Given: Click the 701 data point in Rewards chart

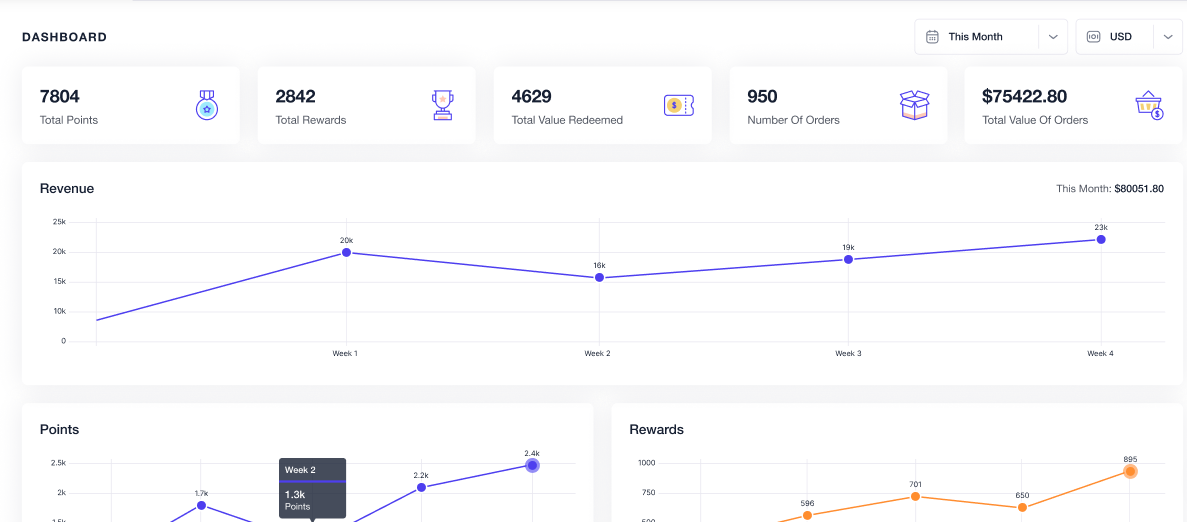Looking at the screenshot, I should (915, 496).
